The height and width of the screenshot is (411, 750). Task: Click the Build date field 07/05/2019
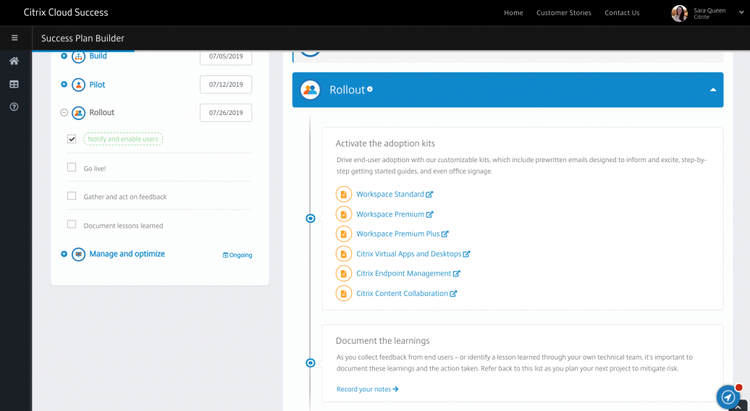pos(226,56)
